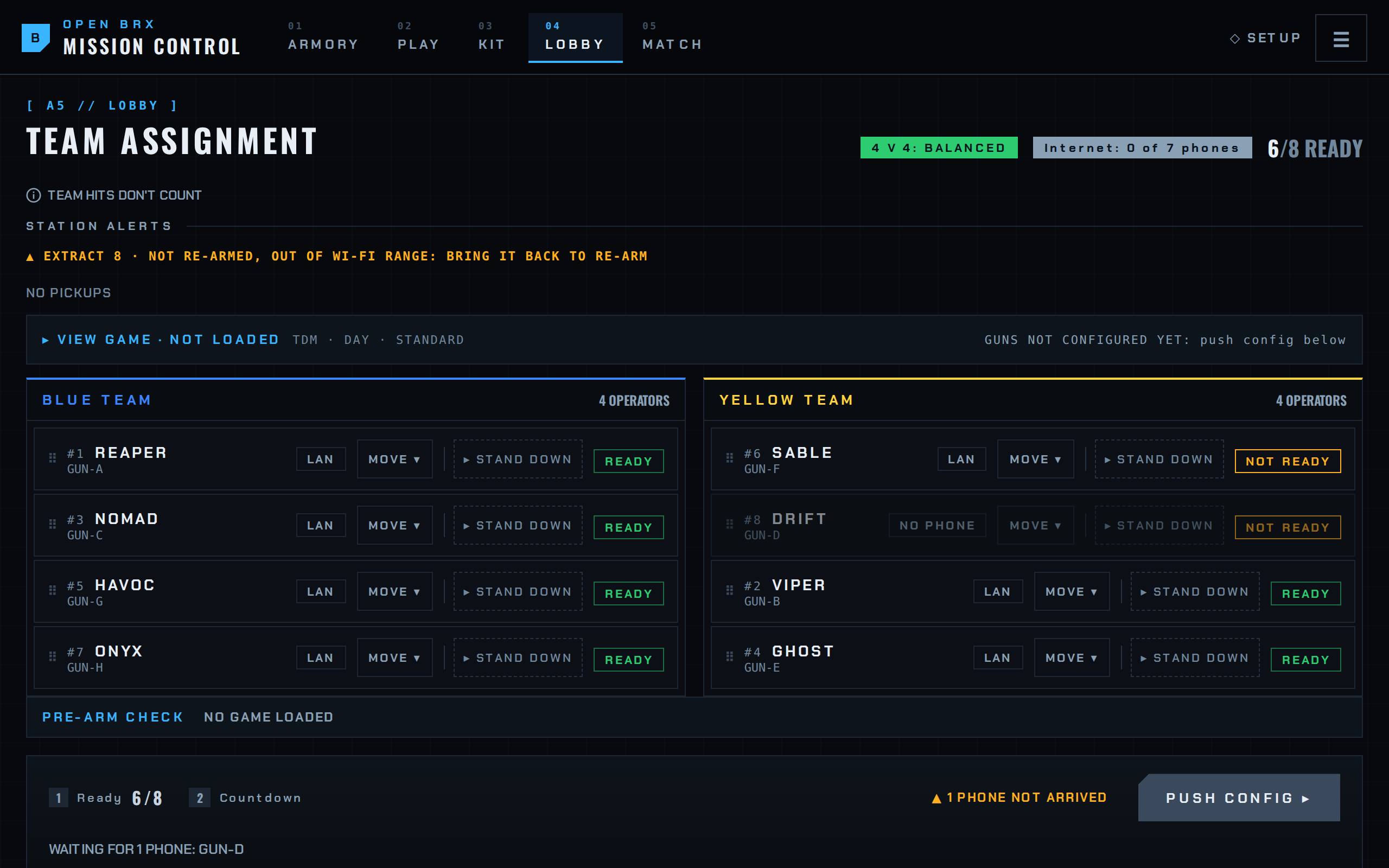Click the blue B logo icon
This screenshot has width=1389, height=868.
(x=36, y=38)
